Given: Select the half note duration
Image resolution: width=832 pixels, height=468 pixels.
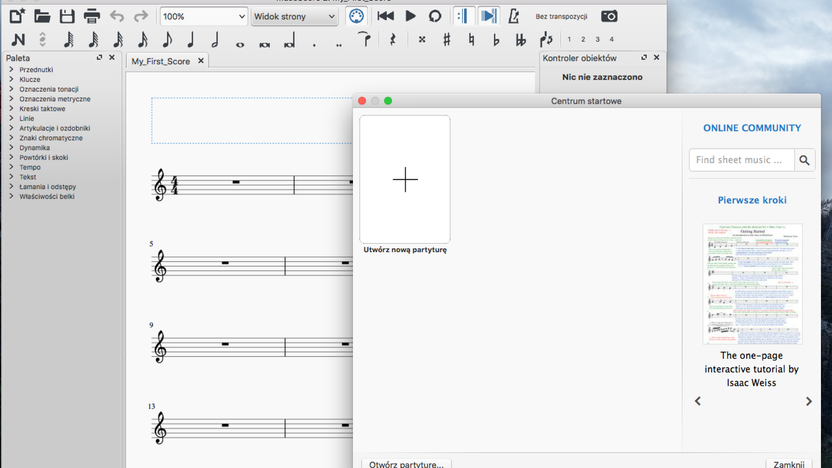Looking at the screenshot, I should [x=215, y=40].
